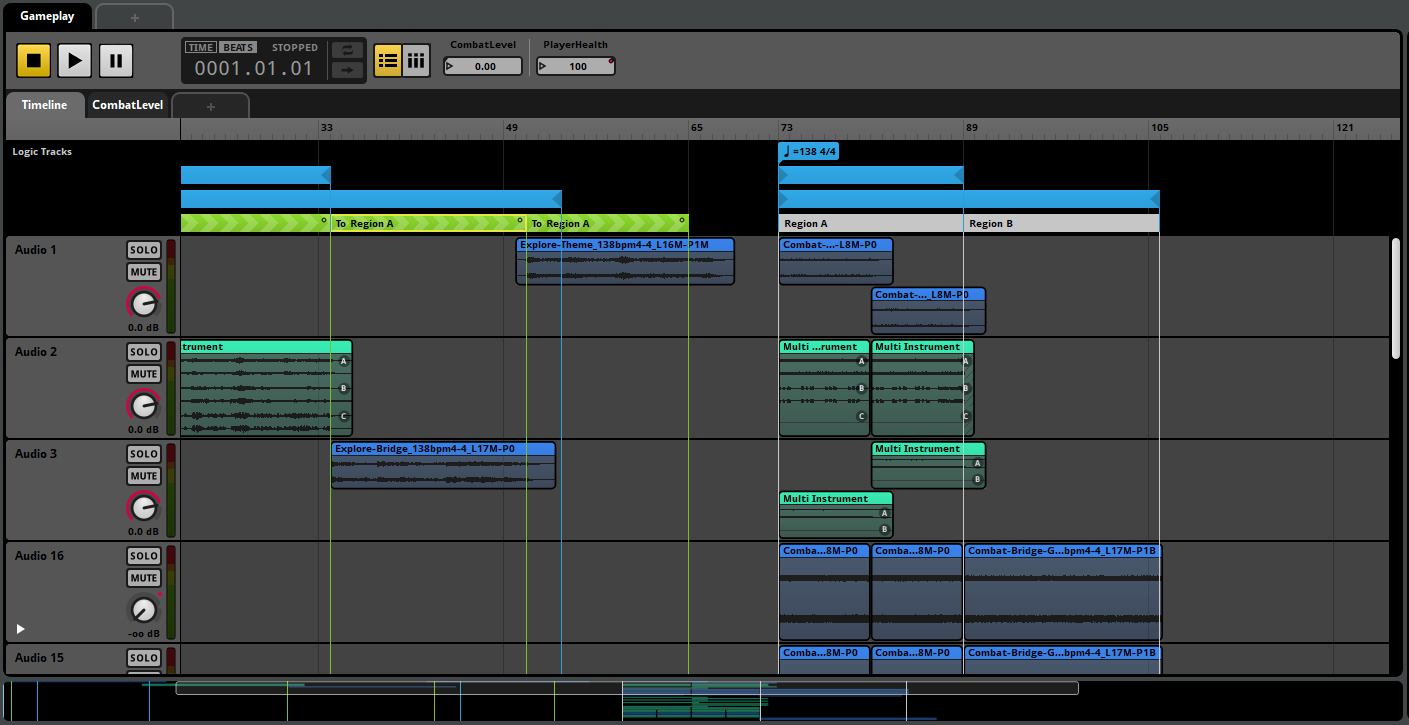
Task: Select the first To Region A transition region
Action: click(427, 223)
